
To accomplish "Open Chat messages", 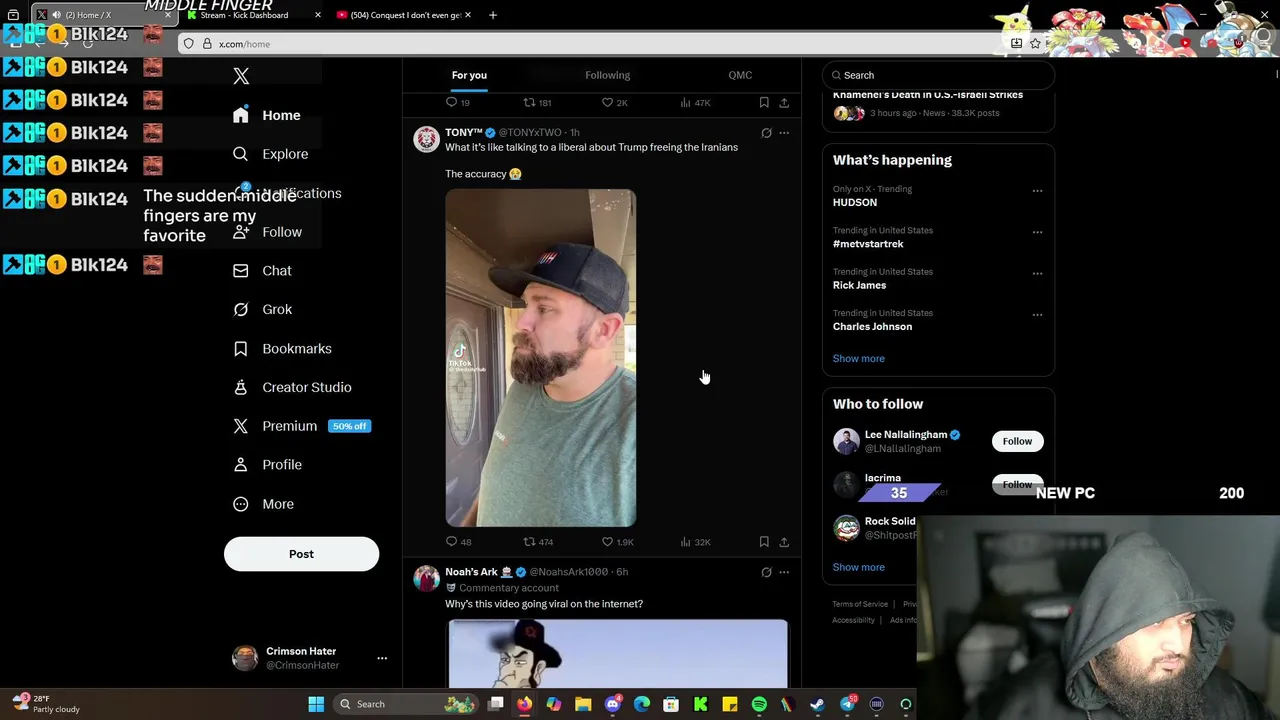I will (262, 271).
